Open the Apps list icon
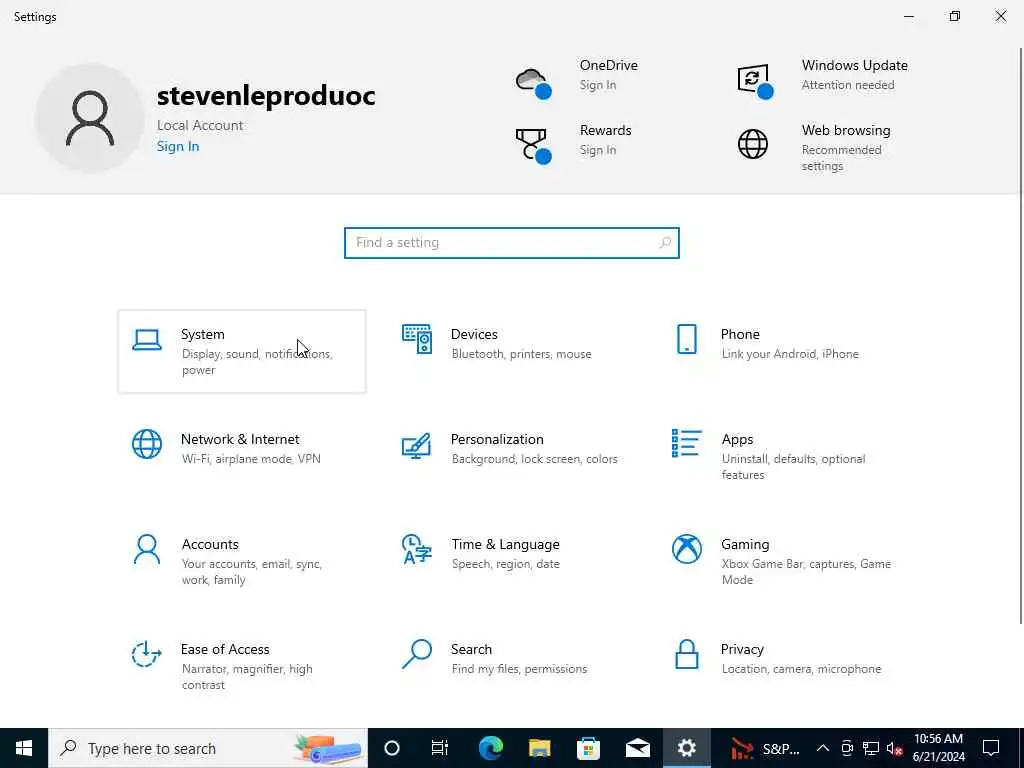The width and height of the screenshot is (1024, 768). coord(686,443)
